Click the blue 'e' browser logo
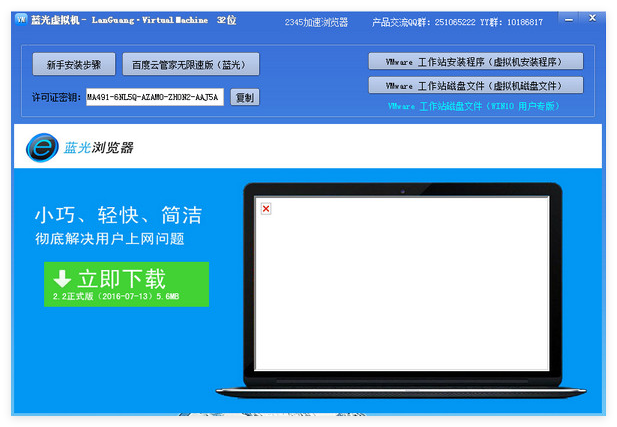The width and height of the screenshot is (617, 427). coord(43,147)
